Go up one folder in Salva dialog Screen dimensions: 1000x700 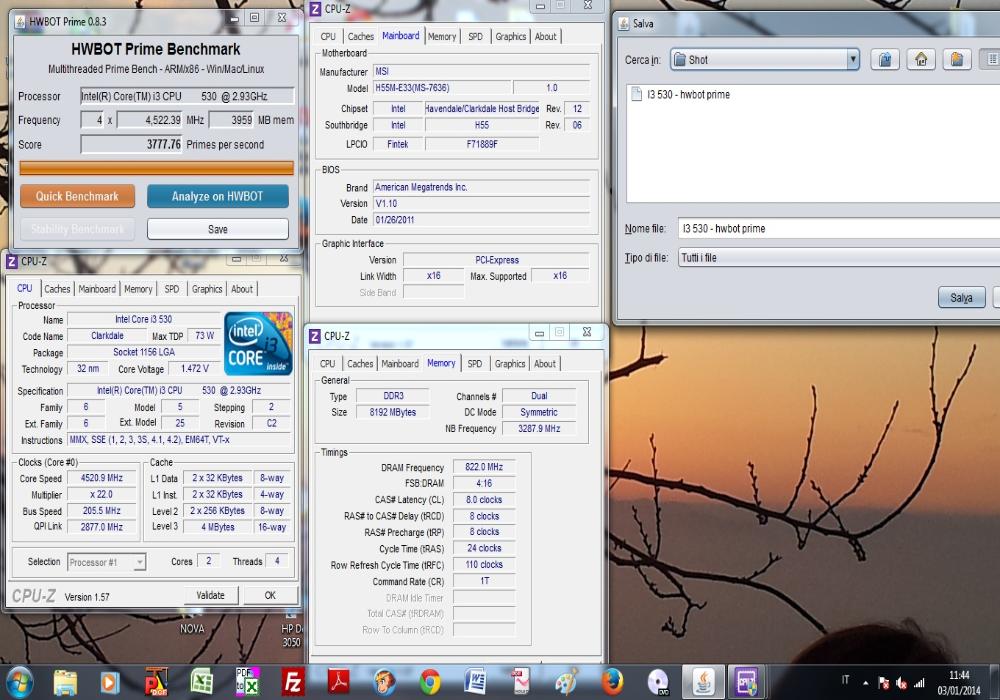pyautogui.click(x=885, y=59)
